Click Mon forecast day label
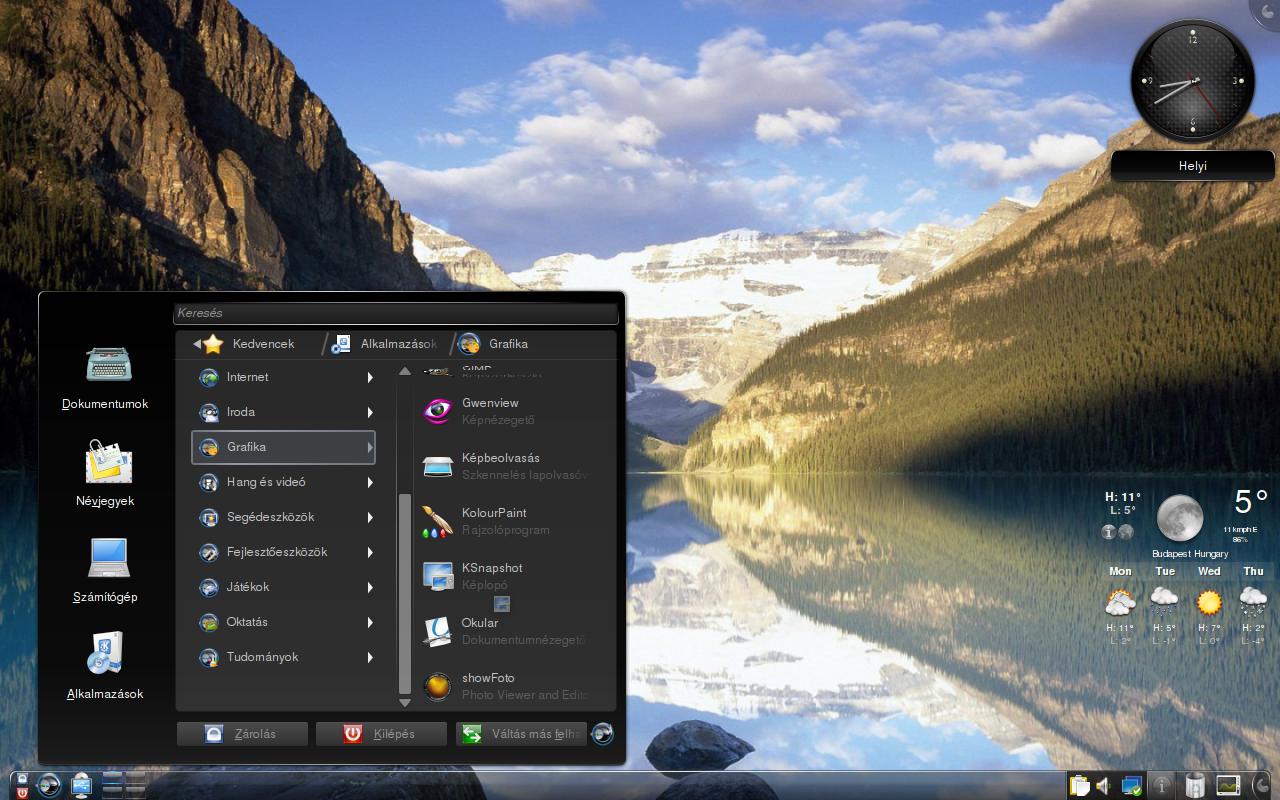 coord(1120,571)
